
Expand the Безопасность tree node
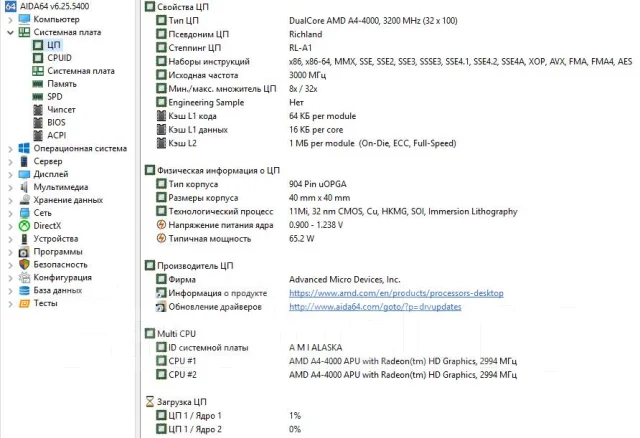pyautogui.click(x=10, y=265)
